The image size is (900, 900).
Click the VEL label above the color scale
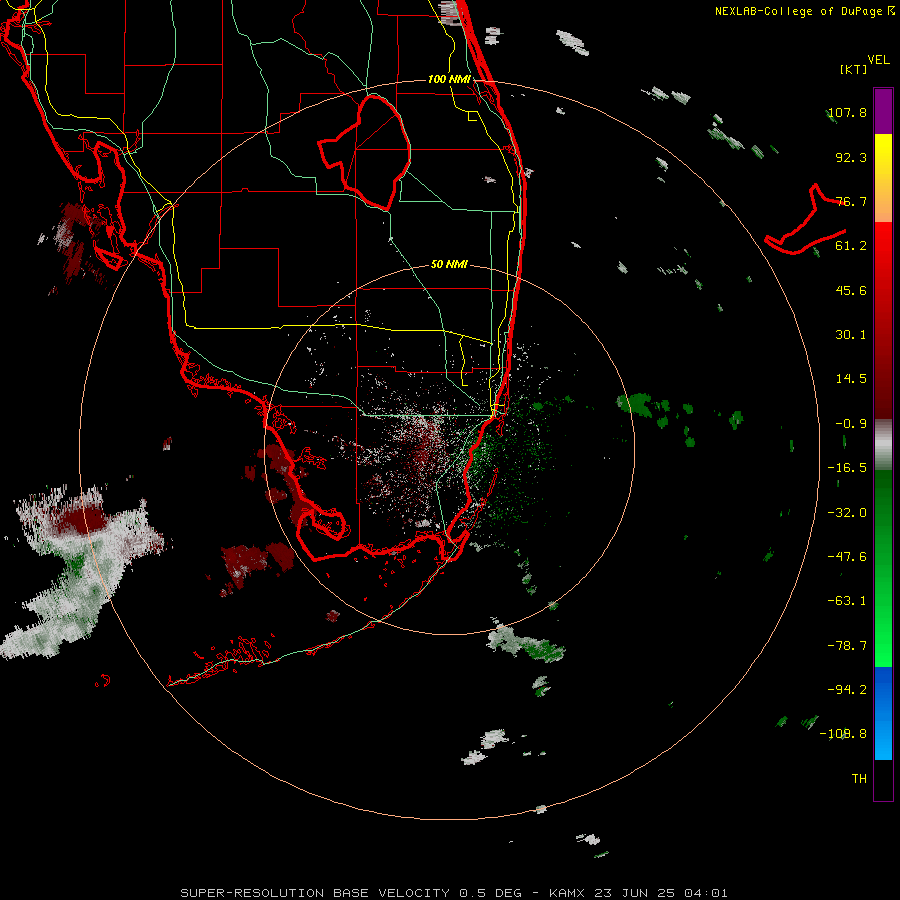click(878, 60)
